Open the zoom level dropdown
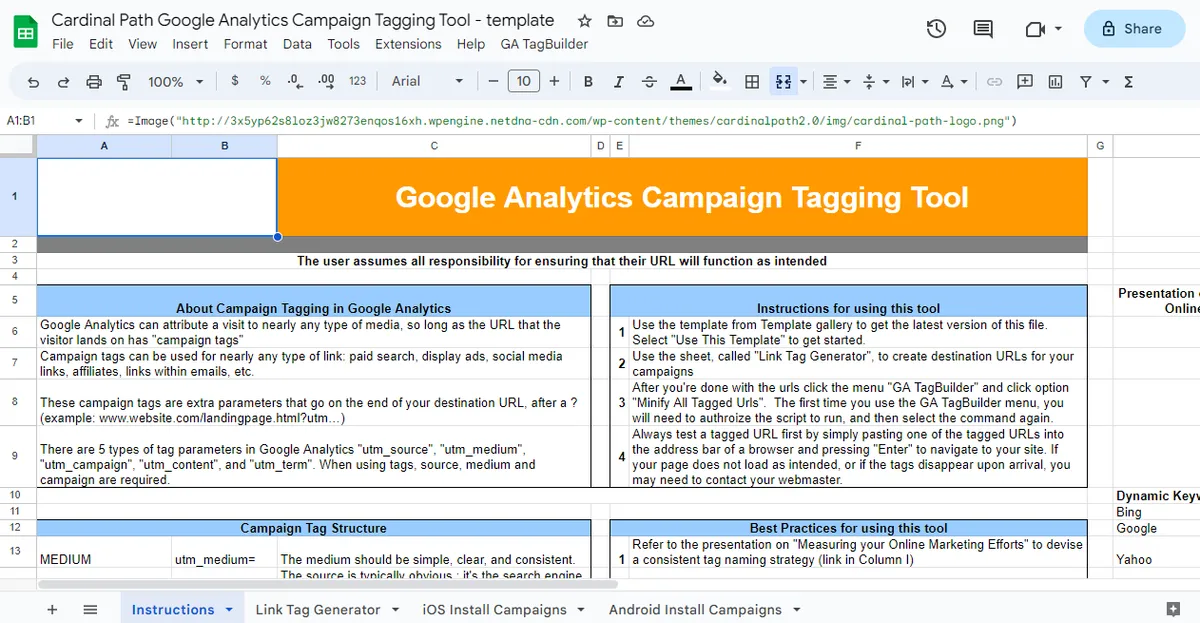 (x=175, y=81)
